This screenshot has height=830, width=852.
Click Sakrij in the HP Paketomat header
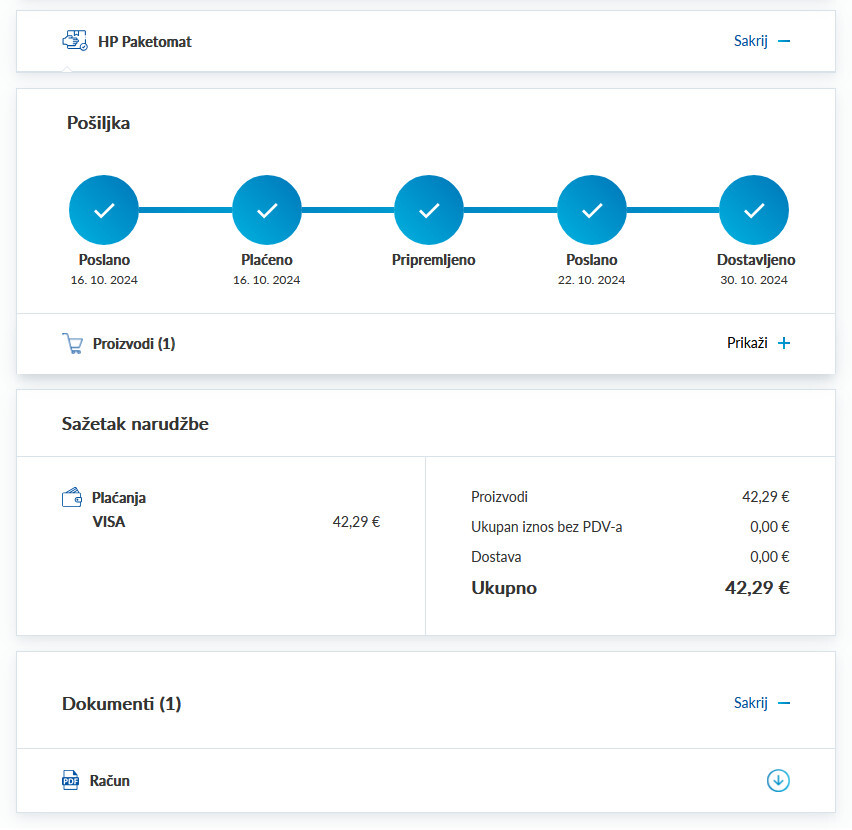pyautogui.click(x=750, y=42)
